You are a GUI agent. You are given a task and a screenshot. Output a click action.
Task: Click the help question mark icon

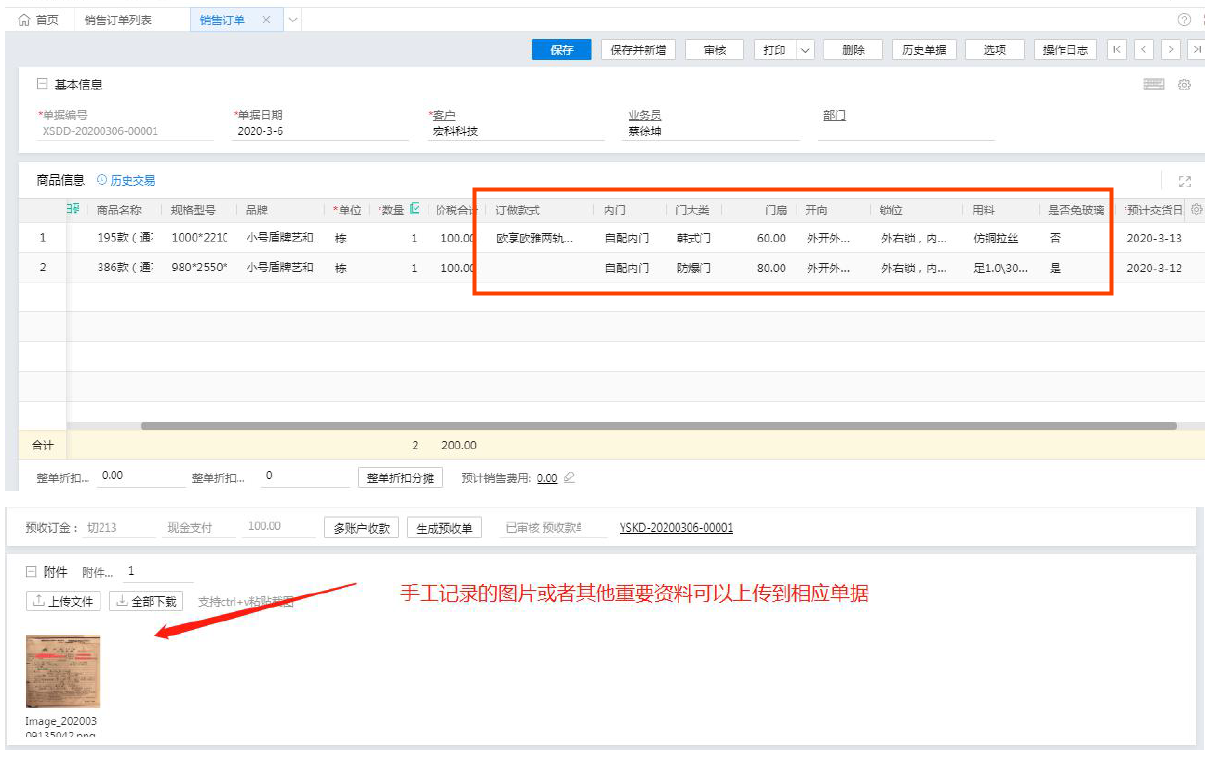pos(1184,20)
